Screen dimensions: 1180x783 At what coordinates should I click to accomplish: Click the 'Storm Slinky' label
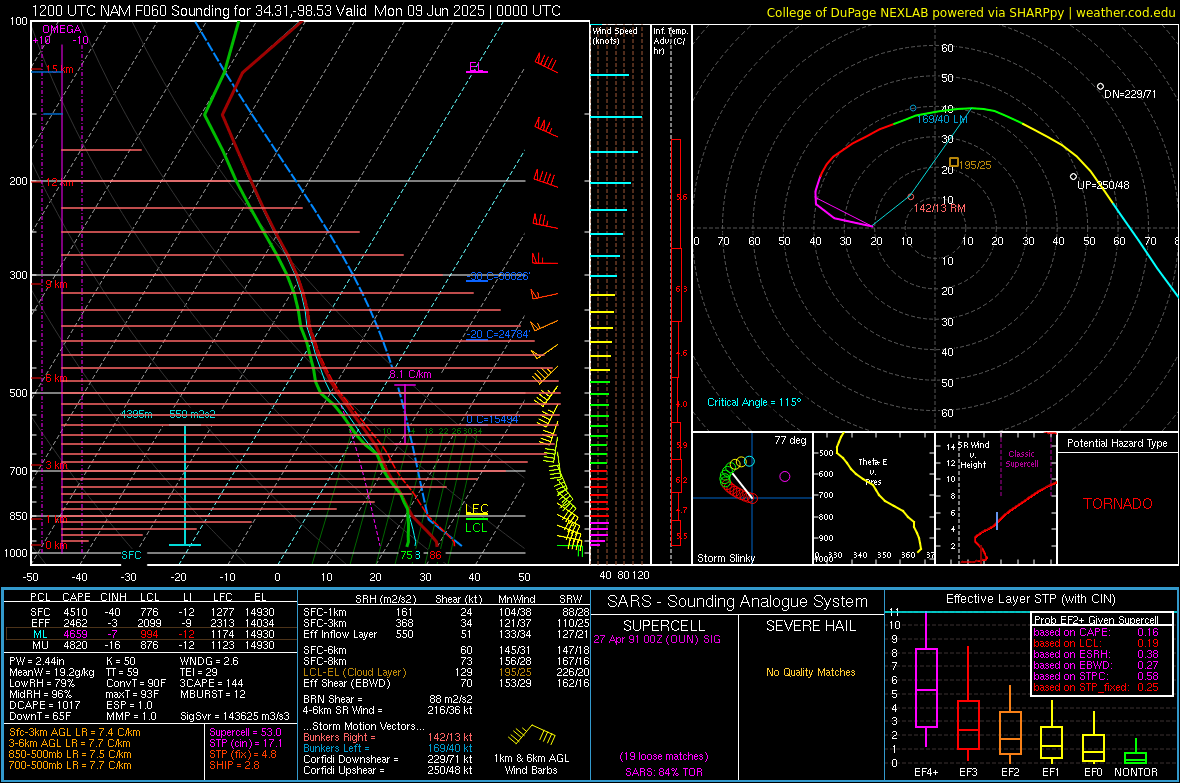point(725,558)
